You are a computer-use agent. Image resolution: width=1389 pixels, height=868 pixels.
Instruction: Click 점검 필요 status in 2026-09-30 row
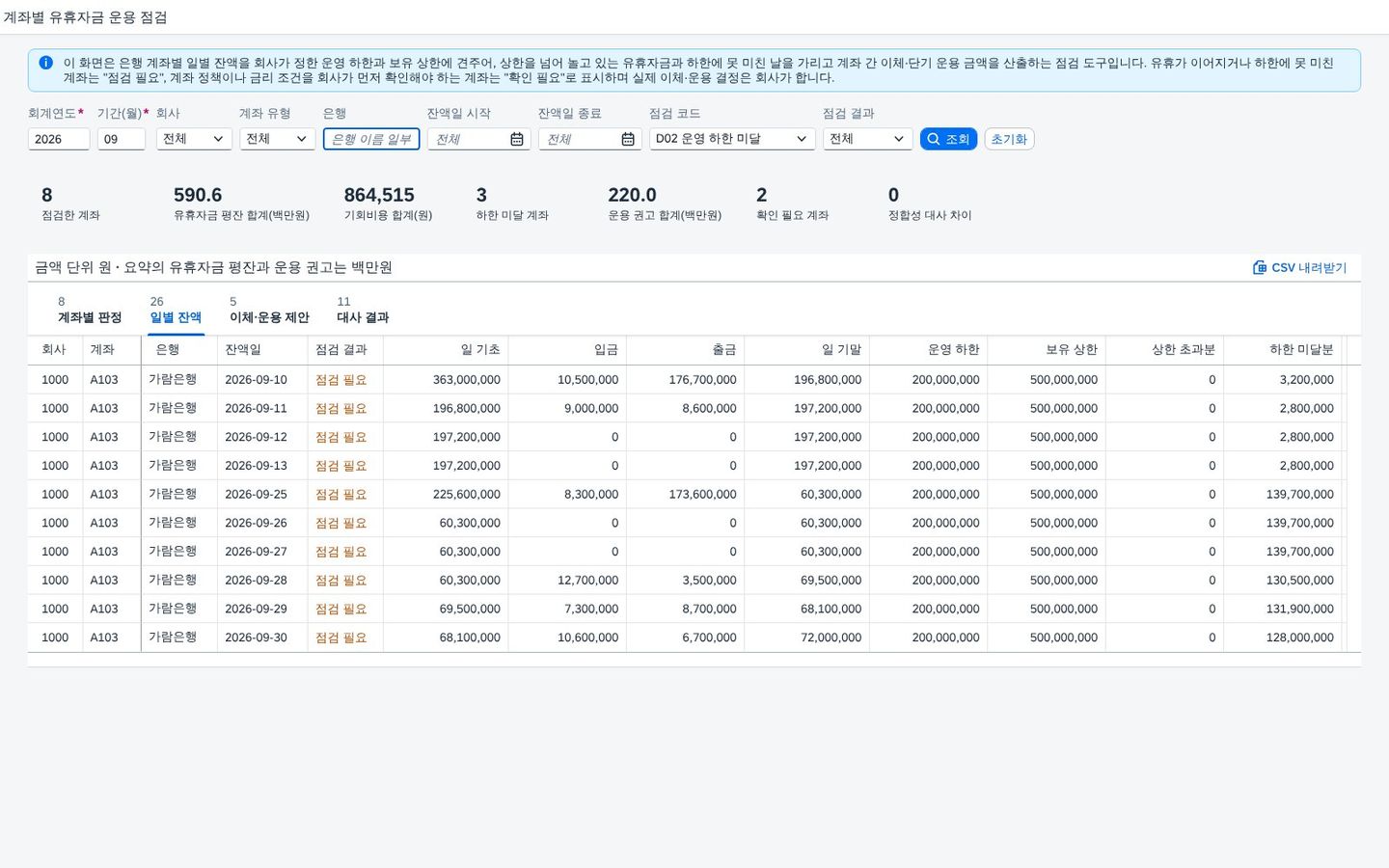click(340, 637)
